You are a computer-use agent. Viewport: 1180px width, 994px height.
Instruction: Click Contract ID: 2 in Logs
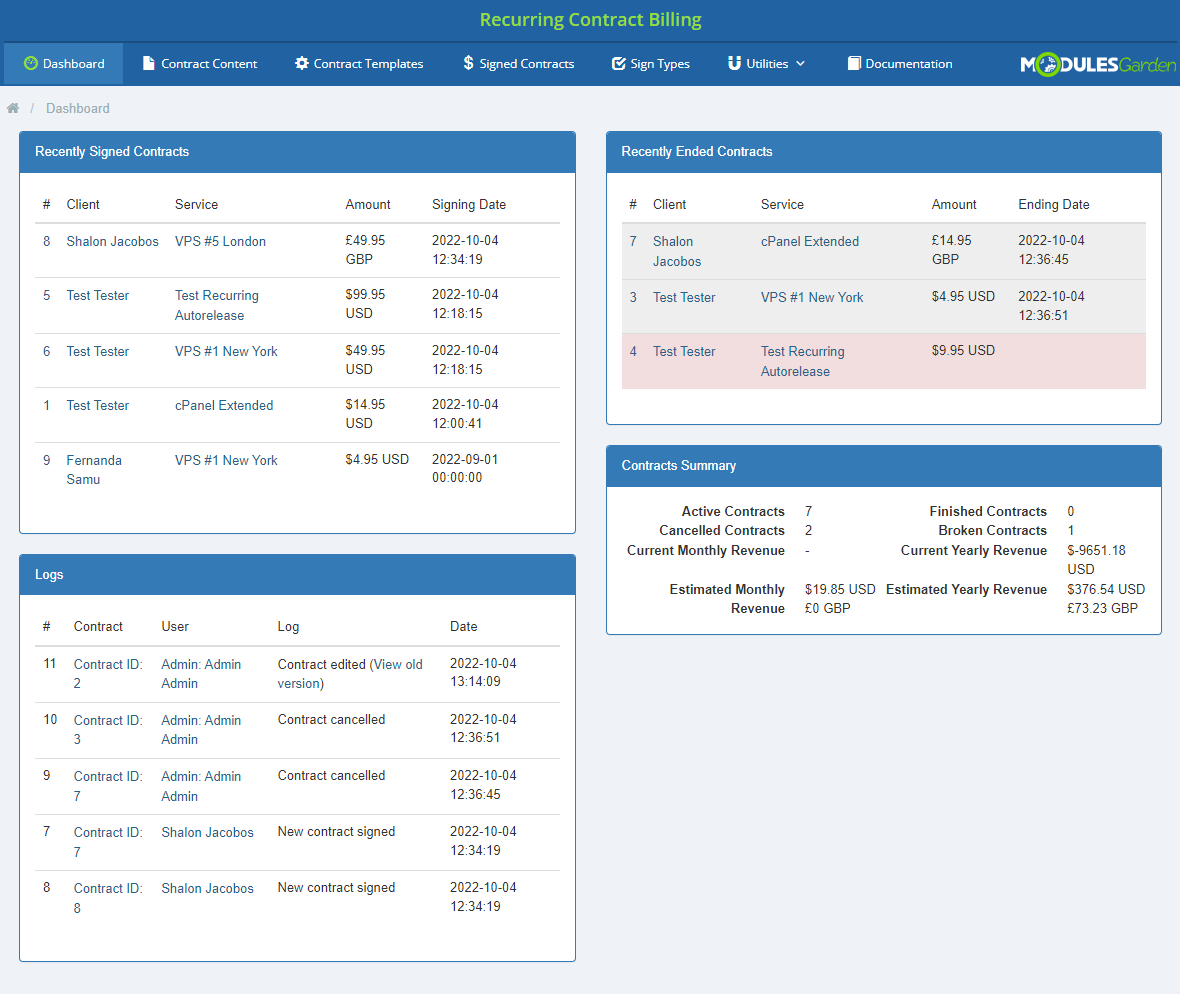pos(108,664)
